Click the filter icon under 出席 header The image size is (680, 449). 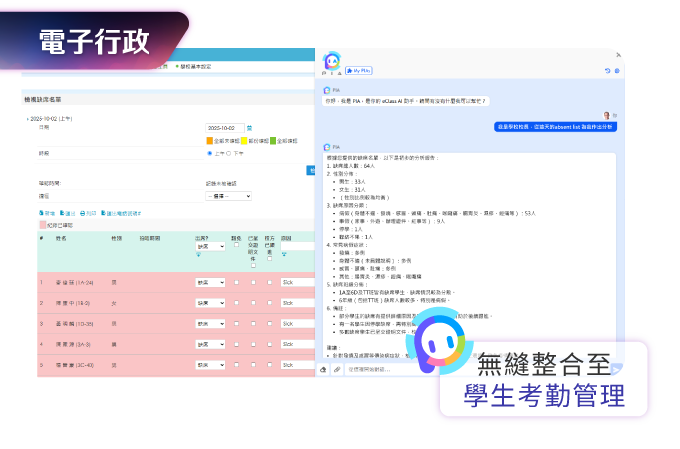198,254
